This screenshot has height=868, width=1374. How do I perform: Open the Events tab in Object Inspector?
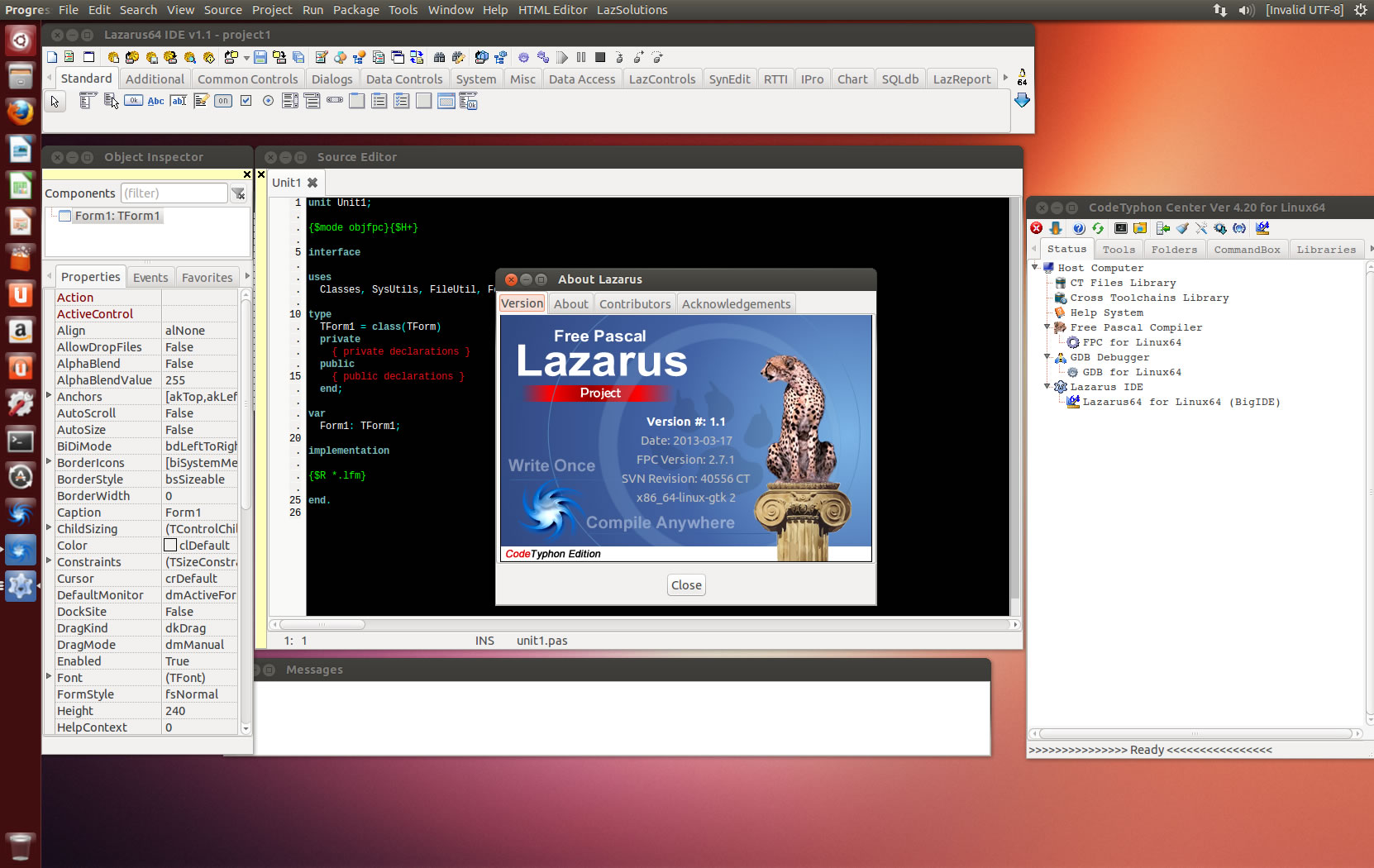click(x=150, y=277)
